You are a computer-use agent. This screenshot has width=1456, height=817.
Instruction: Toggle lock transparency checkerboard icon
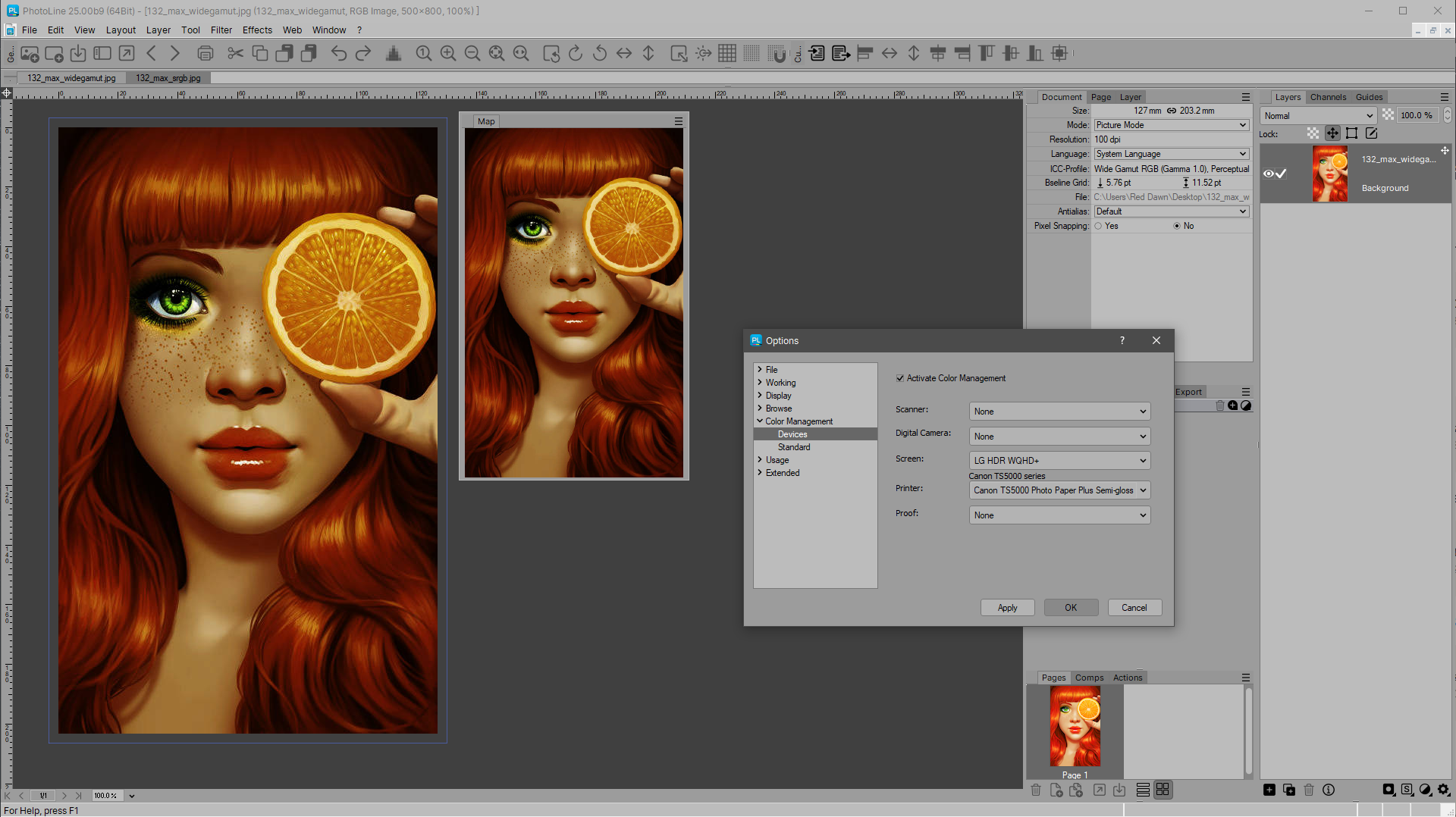1313,133
